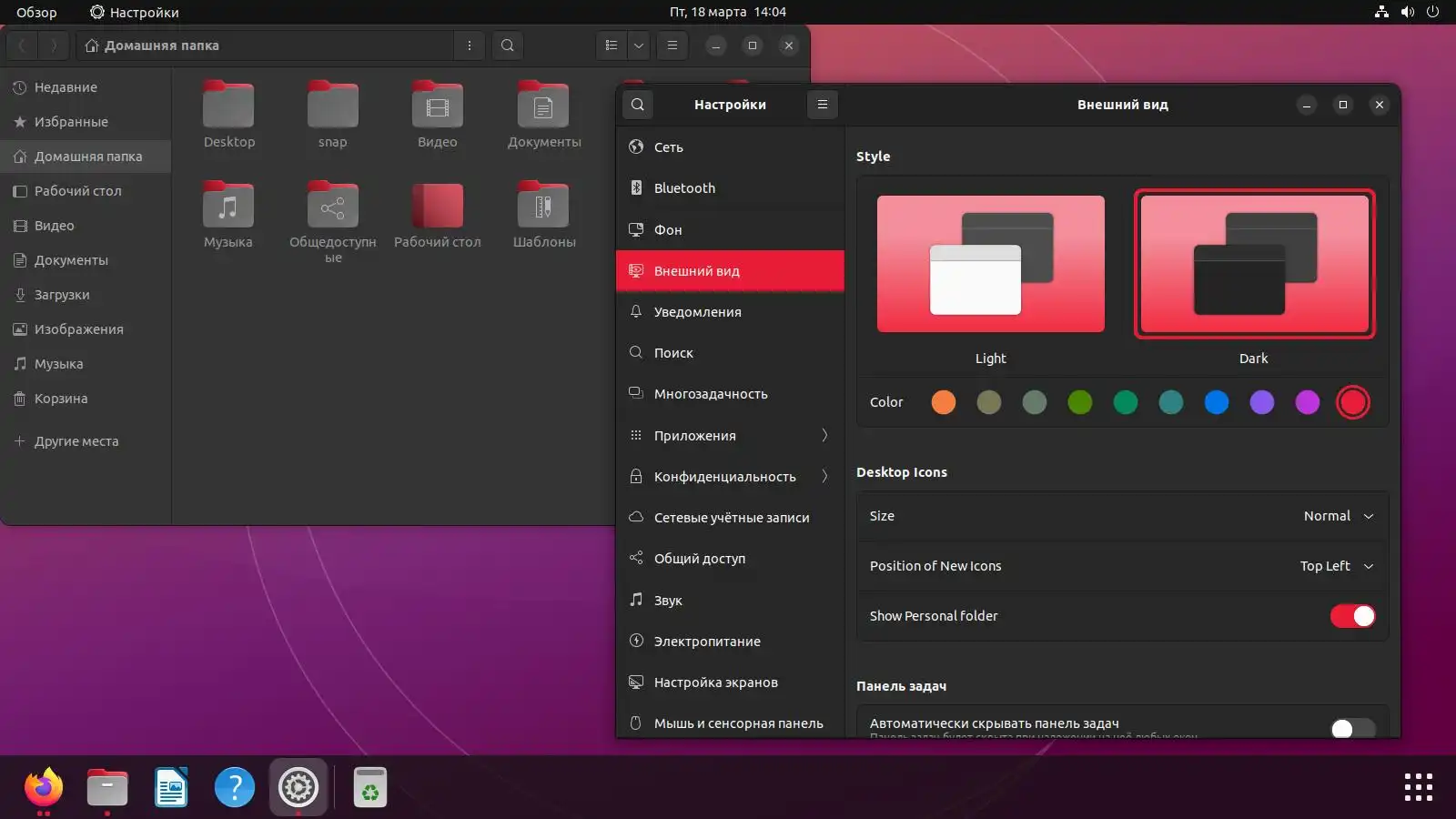This screenshot has width=1456, height=819.
Task: Open Firefox from the dock
Action: click(44, 787)
